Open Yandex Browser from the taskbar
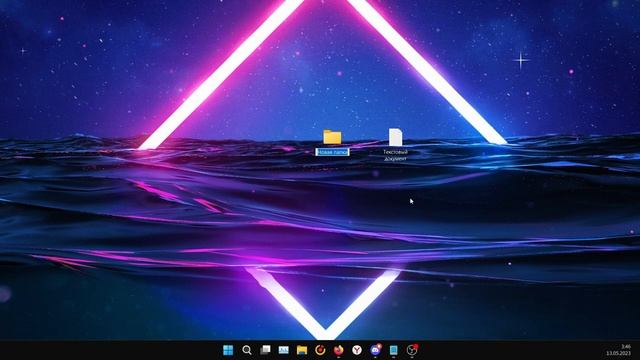This screenshot has height=360, width=640. [x=357, y=350]
